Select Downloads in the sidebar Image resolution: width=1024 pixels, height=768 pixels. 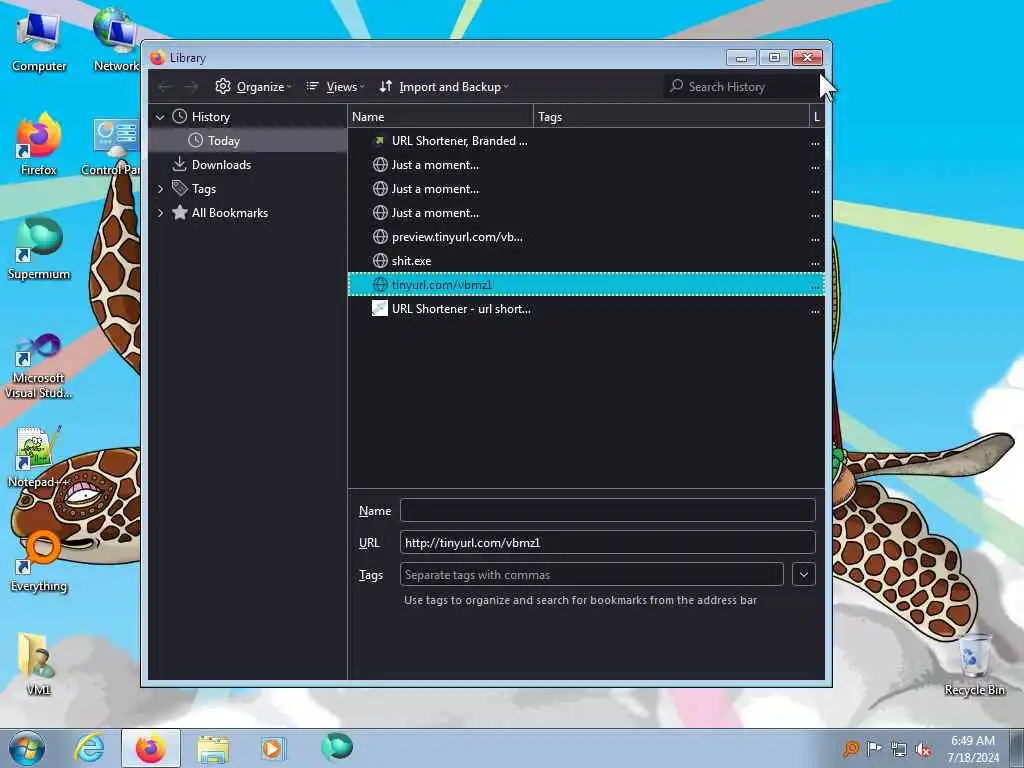click(248, 165)
